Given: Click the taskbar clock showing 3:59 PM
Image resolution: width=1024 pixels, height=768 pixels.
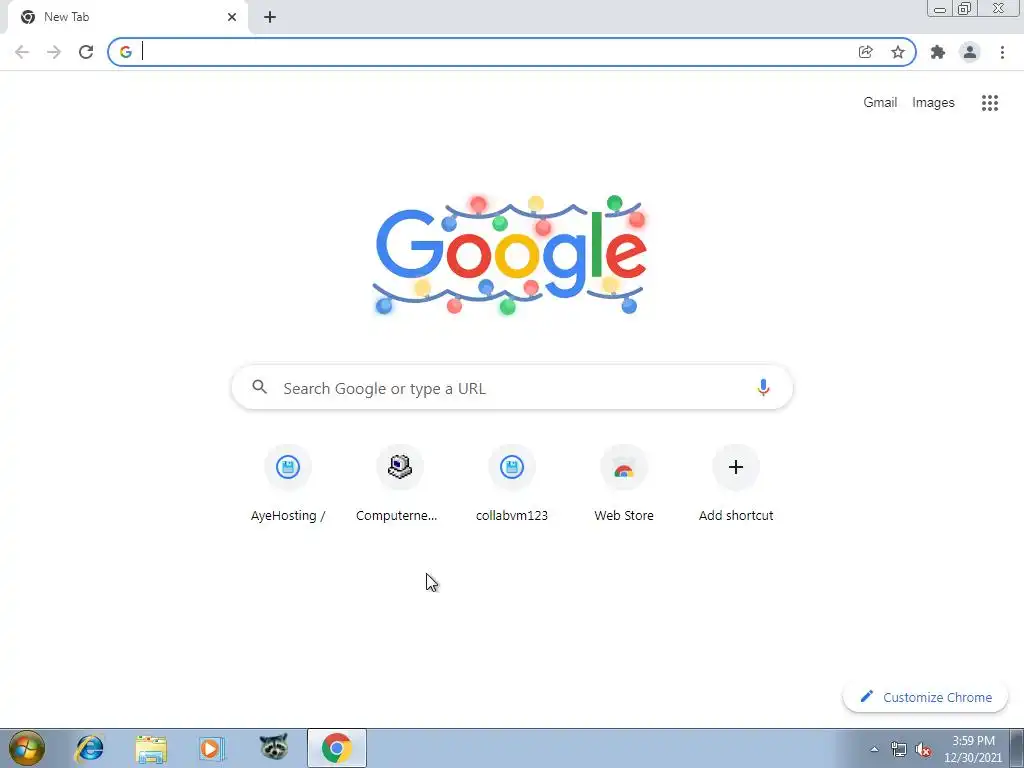Looking at the screenshot, I should point(973,749).
